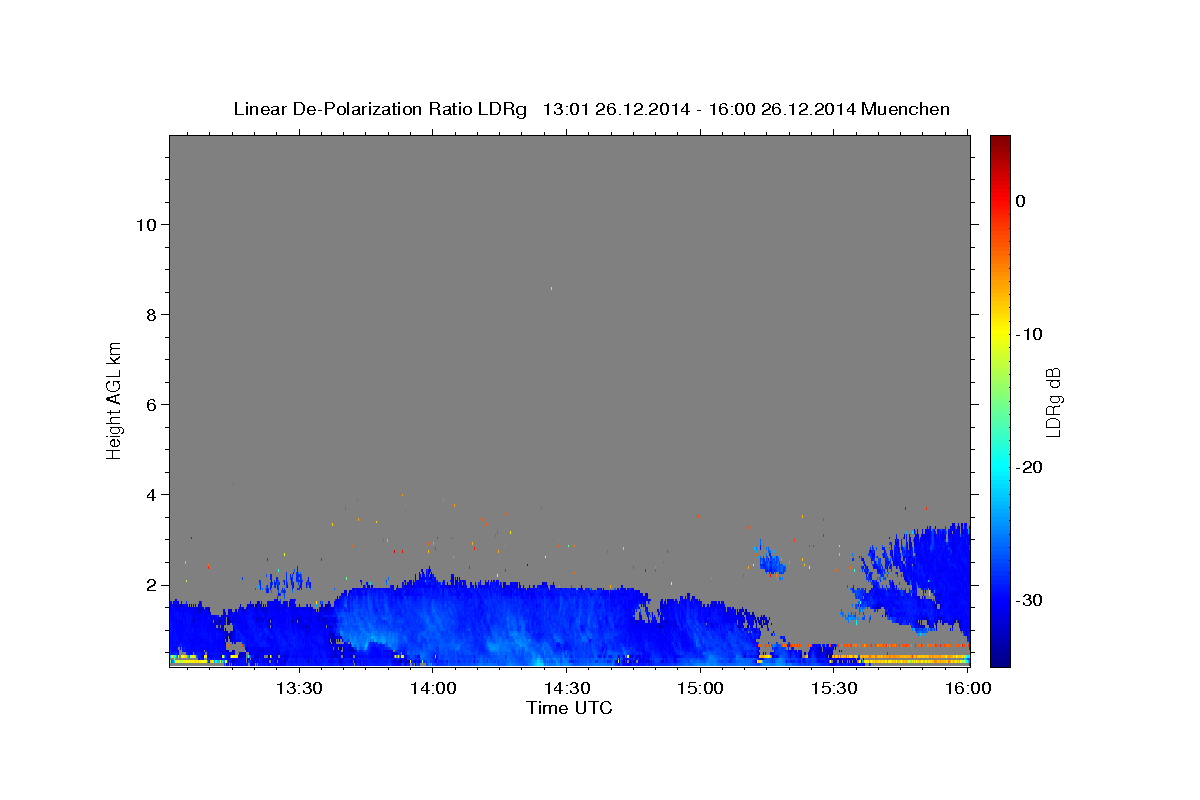This screenshot has width=1200, height=800.
Task: Click the 15:30 time tick label
Action: click(x=834, y=689)
